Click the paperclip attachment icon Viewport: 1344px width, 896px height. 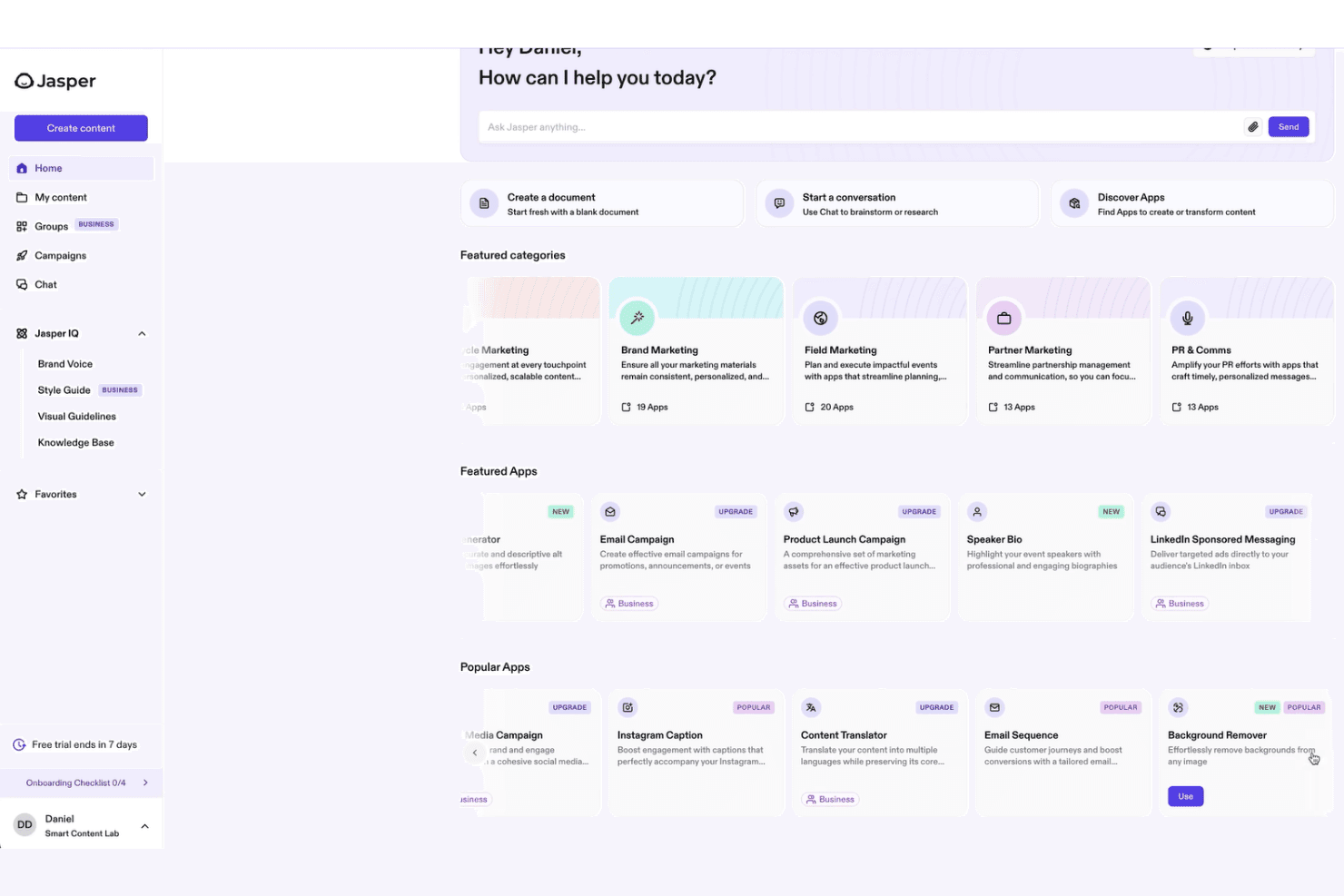[1253, 127]
